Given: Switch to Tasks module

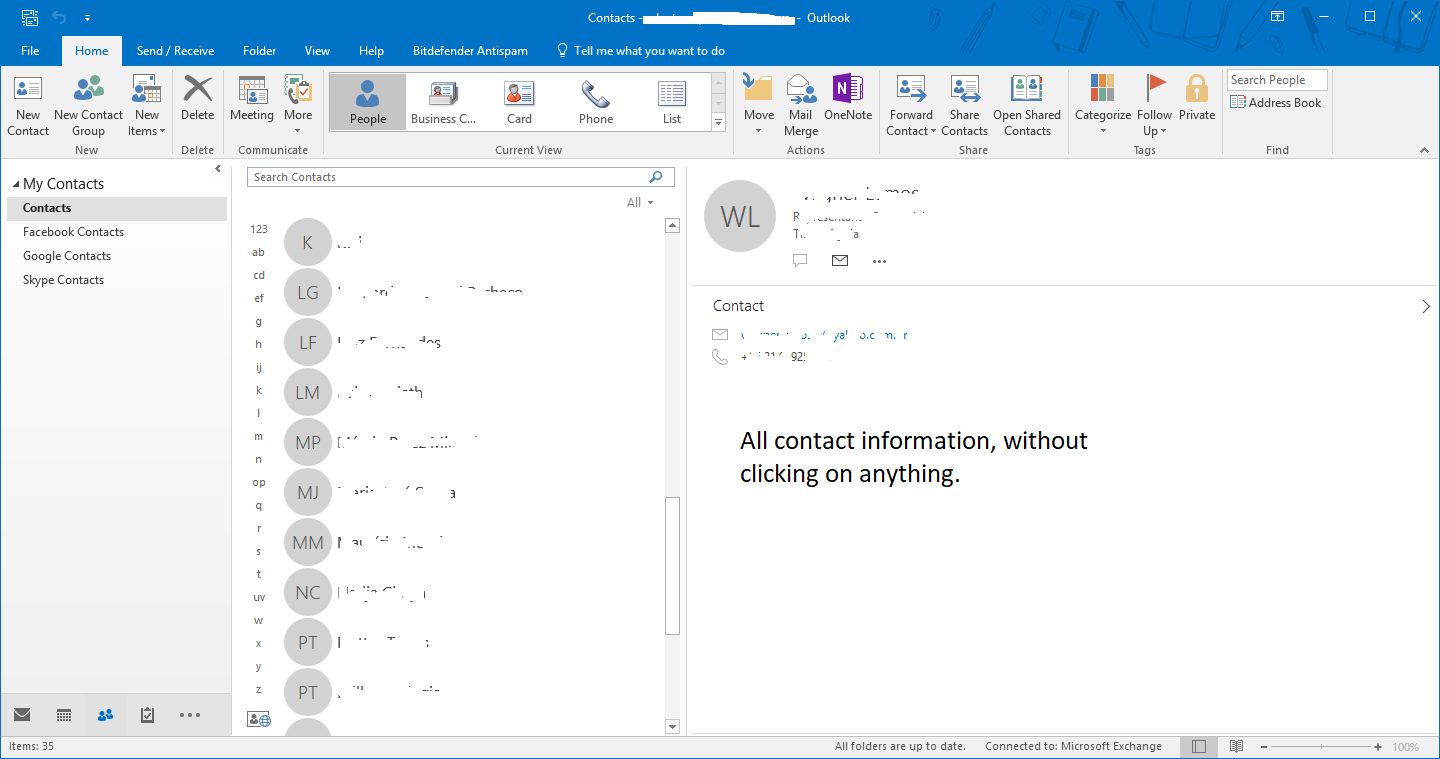Looking at the screenshot, I should (148, 715).
